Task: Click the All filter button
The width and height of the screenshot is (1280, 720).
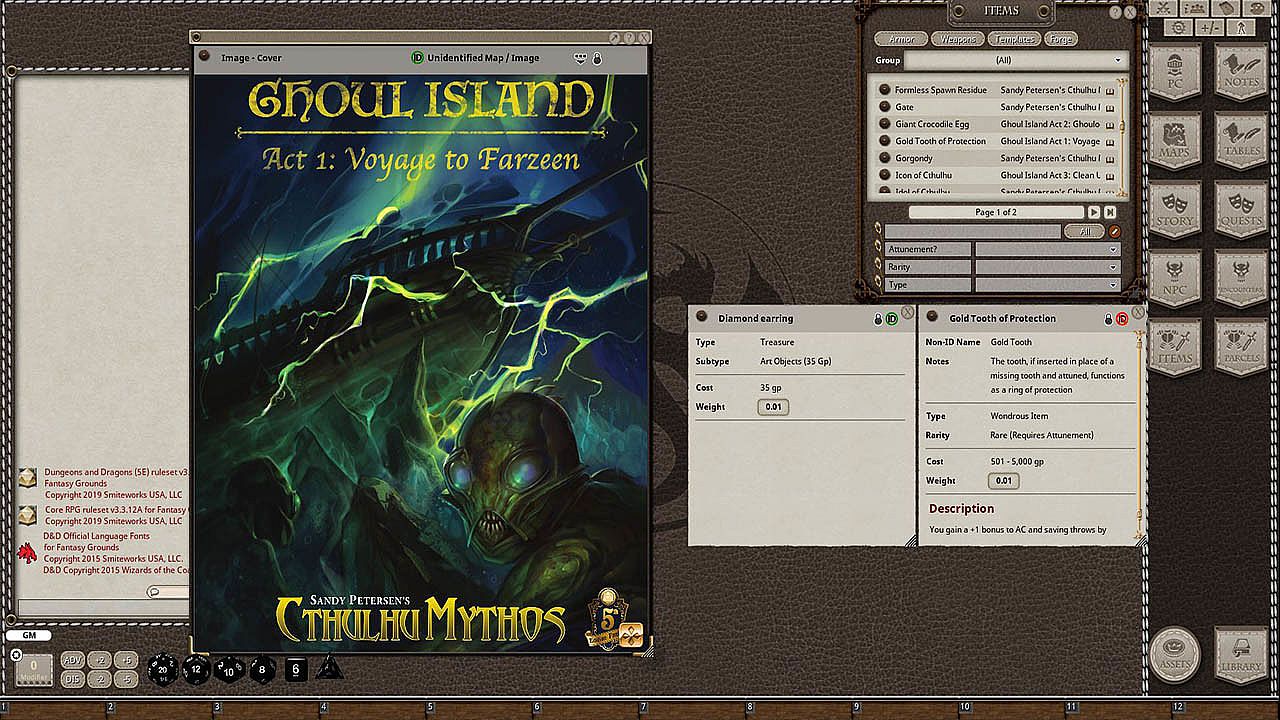Action: (x=1085, y=232)
